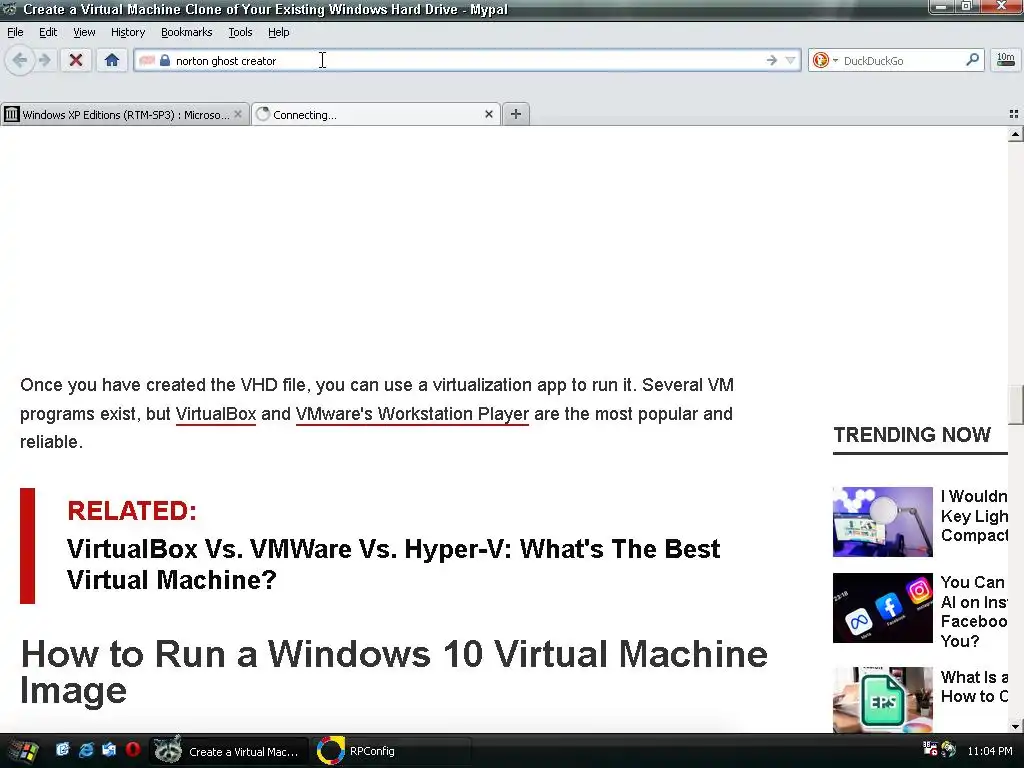The image size is (1024, 768).
Task: Open the History menu
Action: [x=128, y=32]
